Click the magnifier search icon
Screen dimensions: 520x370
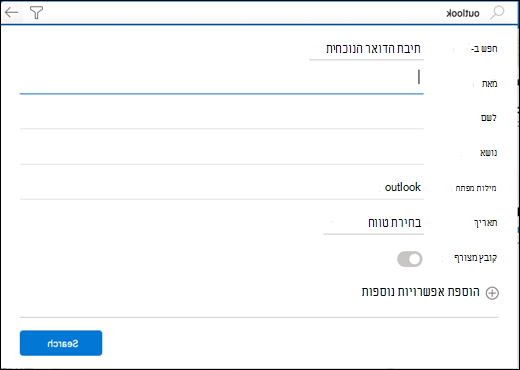(497, 13)
